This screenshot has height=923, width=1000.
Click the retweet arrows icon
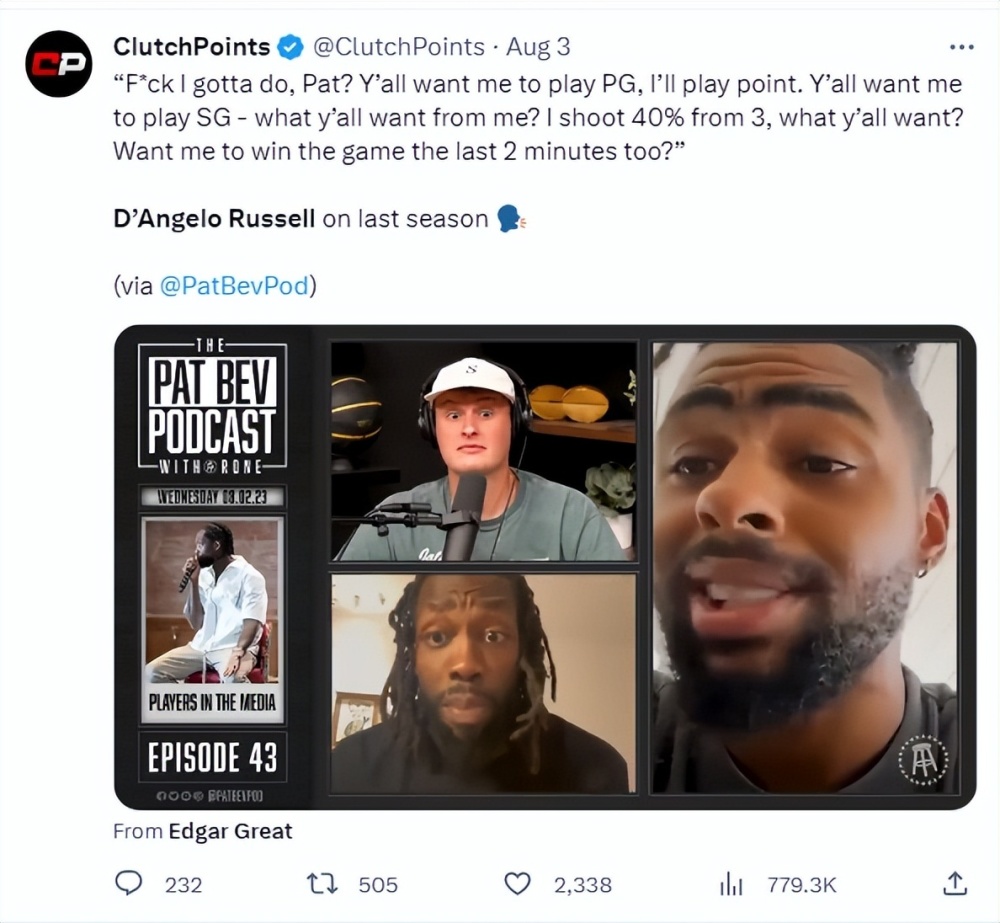(323, 884)
